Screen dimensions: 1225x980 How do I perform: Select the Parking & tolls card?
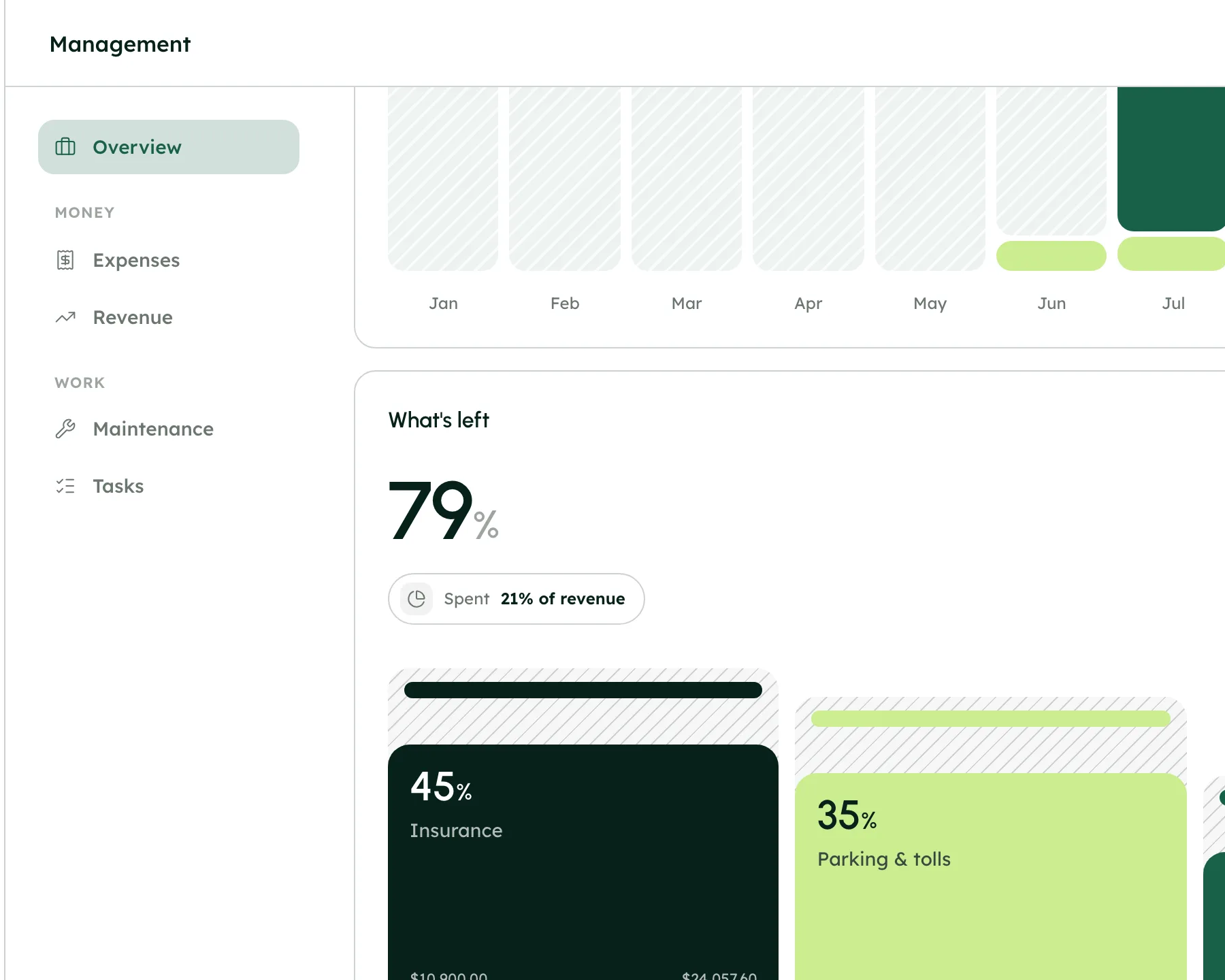tap(991, 877)
